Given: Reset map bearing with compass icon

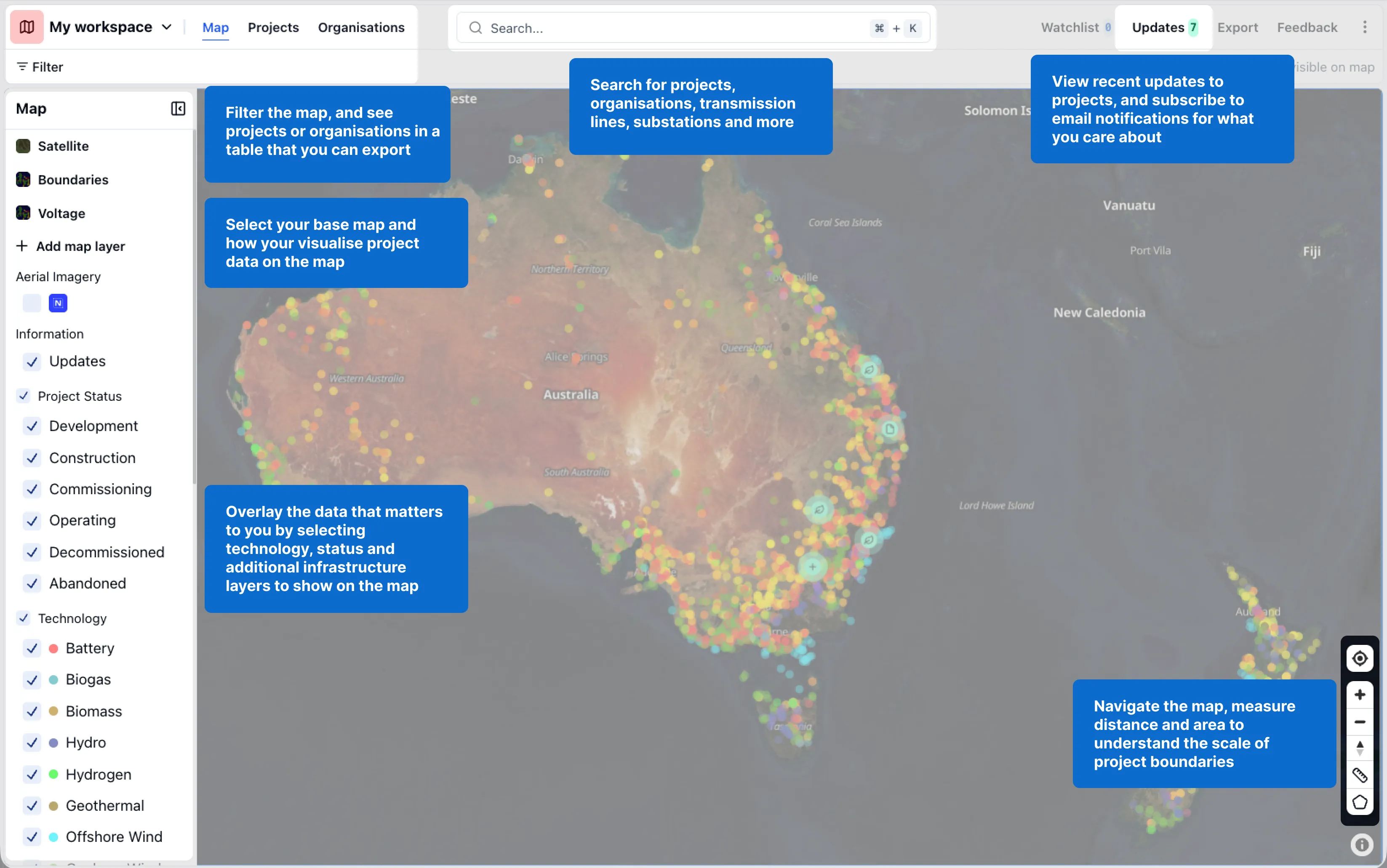Looking at the screenshot, I should pyautogui.click(x=1360, y=748).
